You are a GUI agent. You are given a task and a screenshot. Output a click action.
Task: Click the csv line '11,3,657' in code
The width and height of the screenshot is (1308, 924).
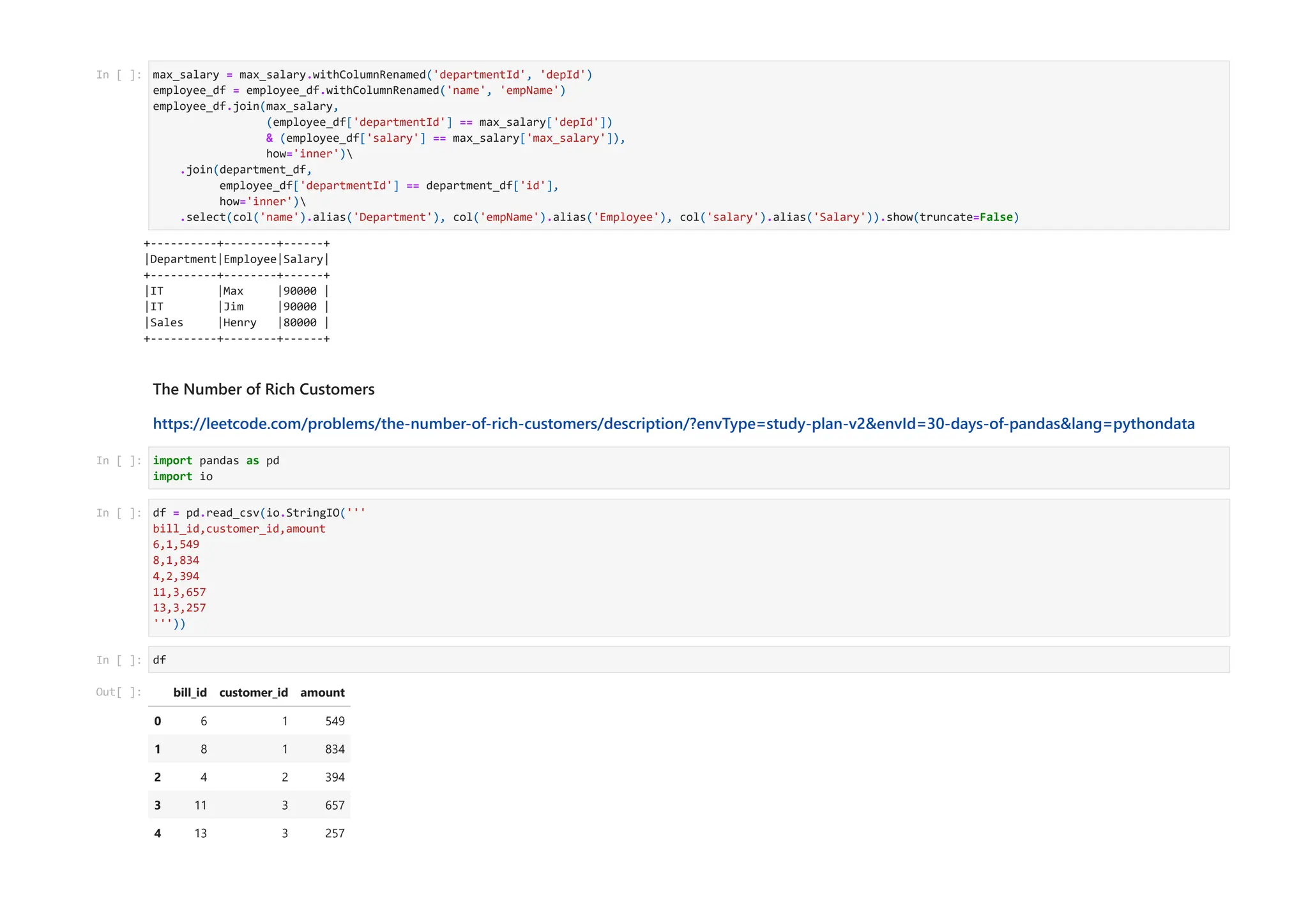[179, 592]
